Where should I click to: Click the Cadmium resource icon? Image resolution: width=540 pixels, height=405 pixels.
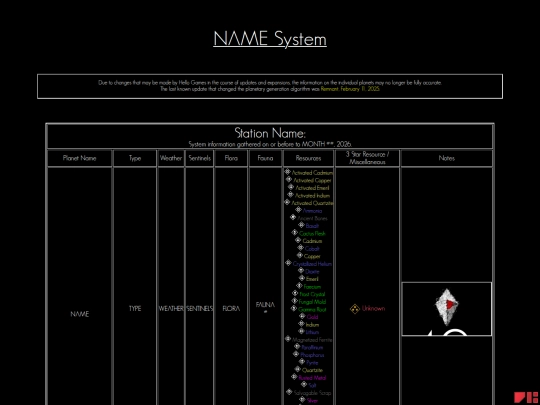[x=298, y=240]
